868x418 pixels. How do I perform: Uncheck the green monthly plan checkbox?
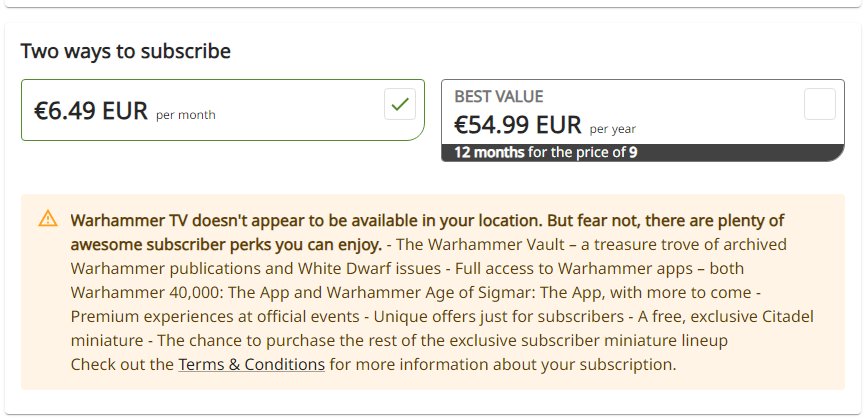tap(400, 104)
